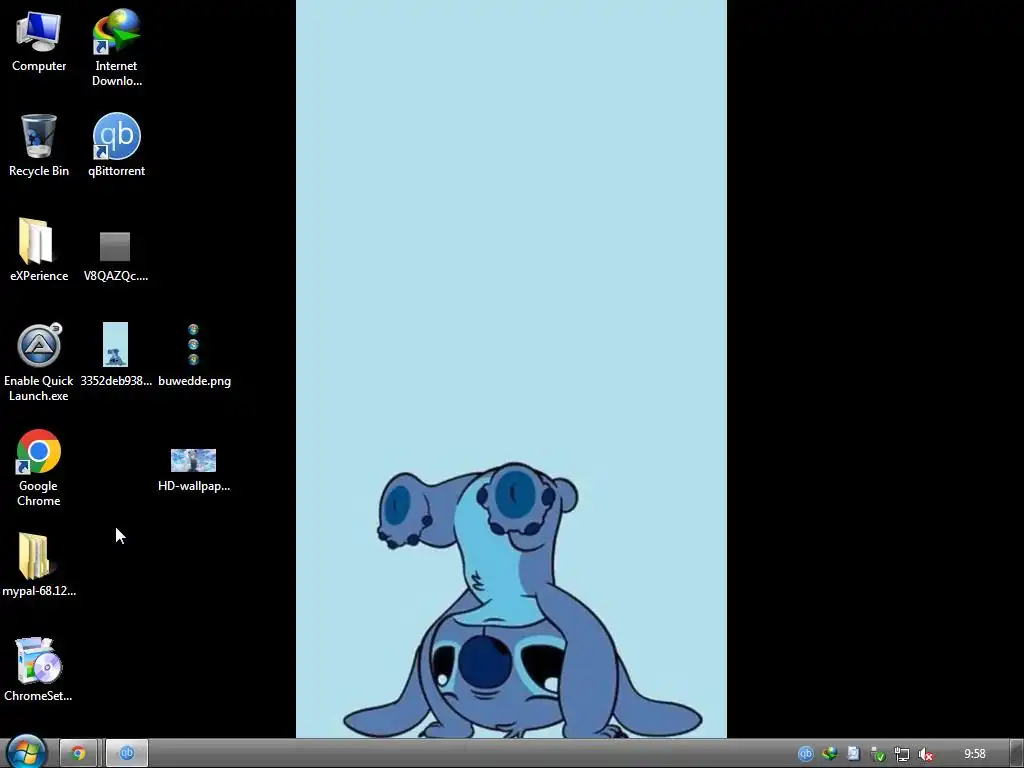Viewport: 1024px width, 768px height.
Task: Open Chrome from the taskbar
Action: click(x=78, y=754)
